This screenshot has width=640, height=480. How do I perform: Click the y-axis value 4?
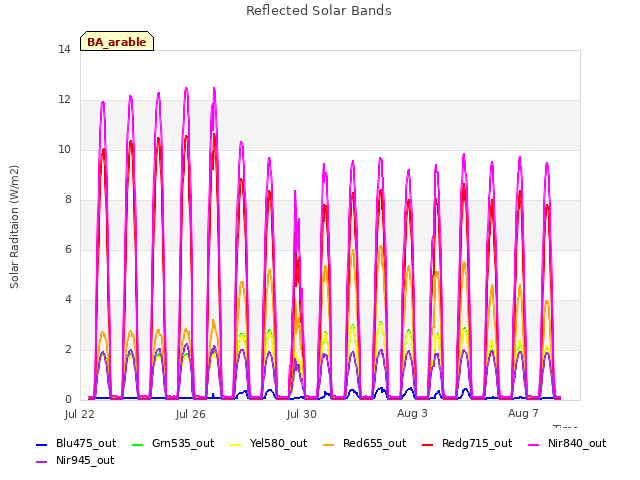[68, 300]
